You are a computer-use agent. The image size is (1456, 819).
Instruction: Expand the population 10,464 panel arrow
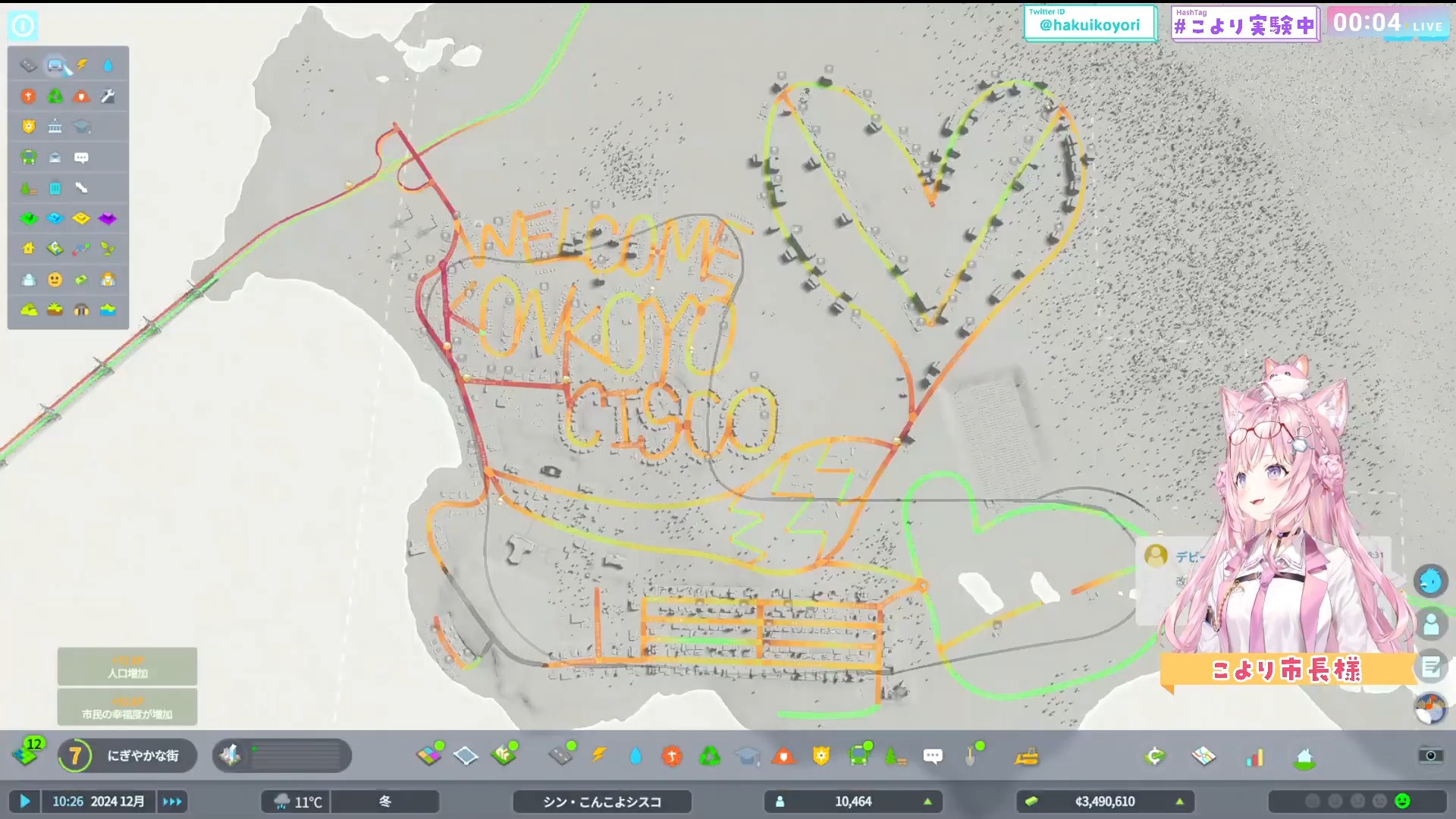pos(927,802)
